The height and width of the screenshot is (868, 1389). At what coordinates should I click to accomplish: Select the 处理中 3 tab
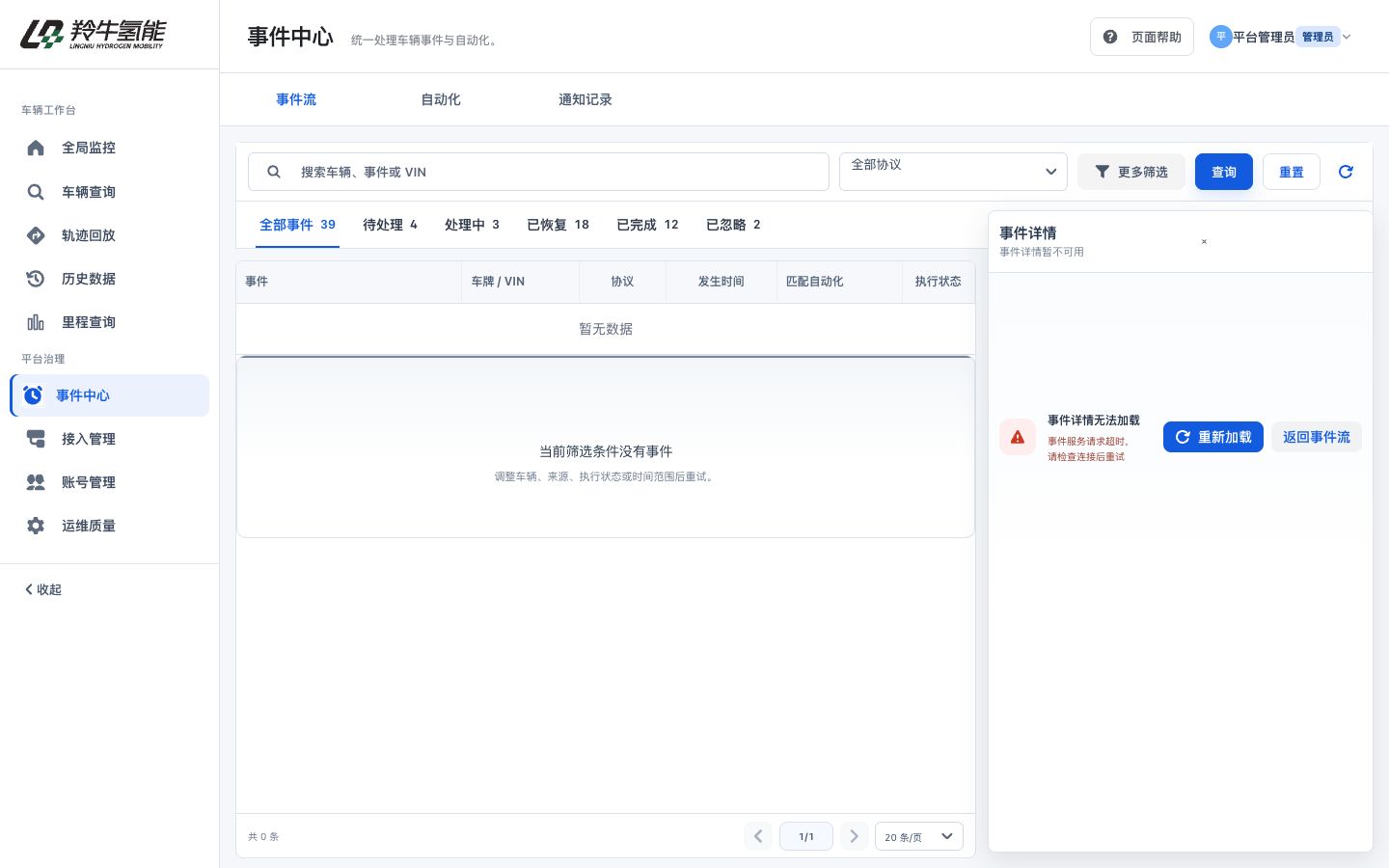click(x=472, y=225)
